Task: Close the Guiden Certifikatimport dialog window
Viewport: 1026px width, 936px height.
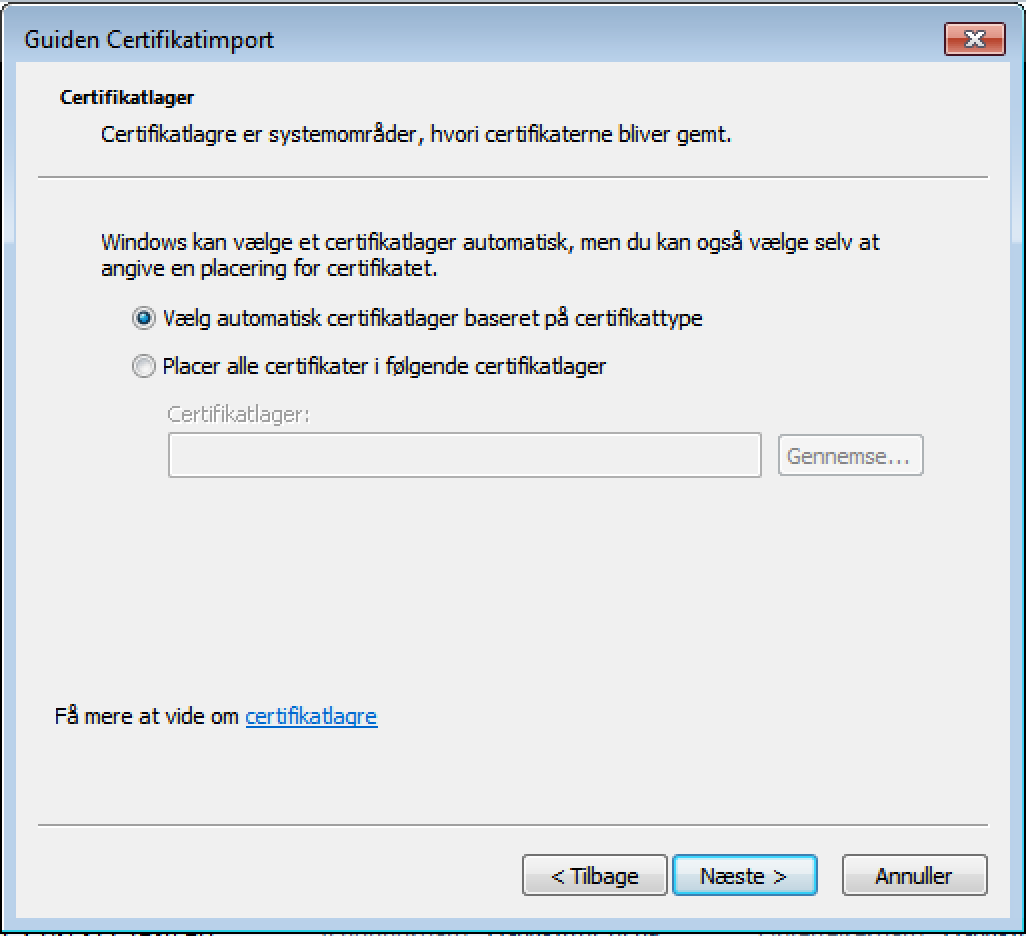Action: pyautogui.click(x=973, y=39)
